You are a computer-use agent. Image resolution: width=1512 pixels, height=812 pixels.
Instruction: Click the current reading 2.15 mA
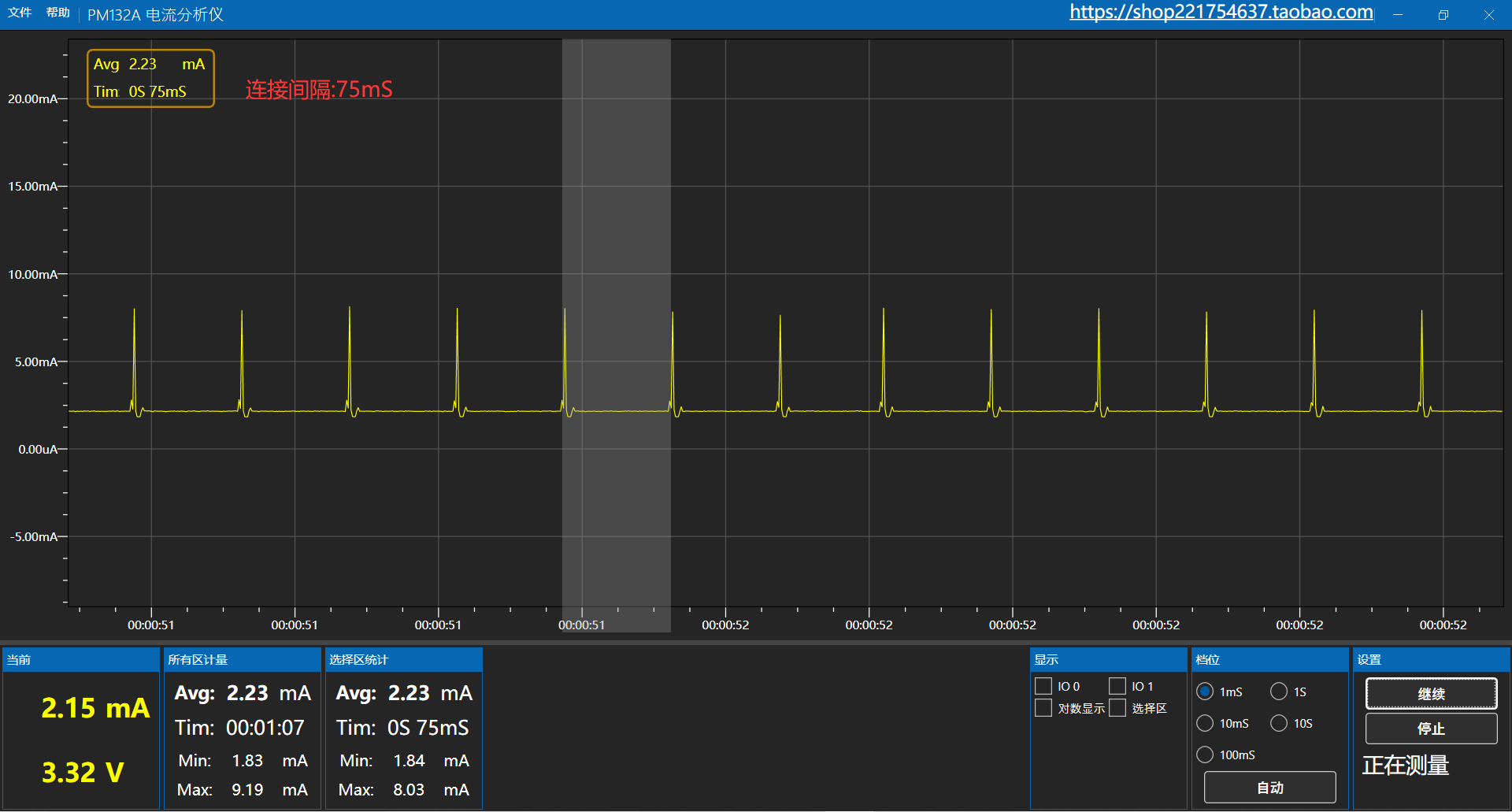point(95,708)
